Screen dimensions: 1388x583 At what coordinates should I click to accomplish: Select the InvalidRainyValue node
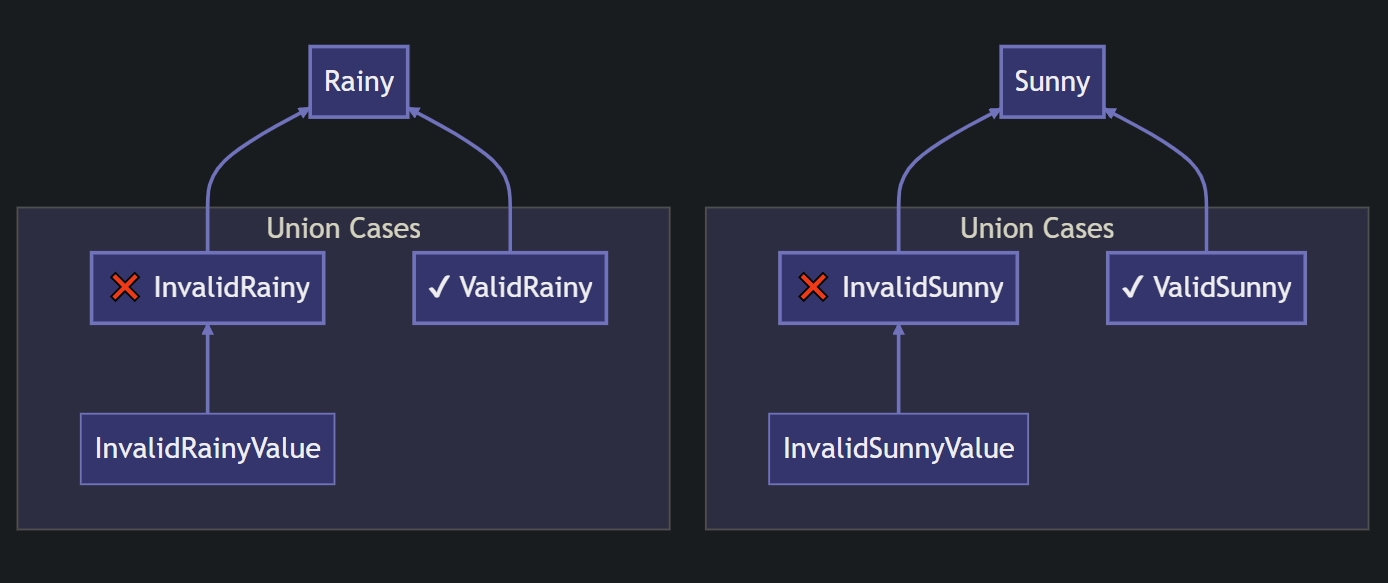(207, 449)
